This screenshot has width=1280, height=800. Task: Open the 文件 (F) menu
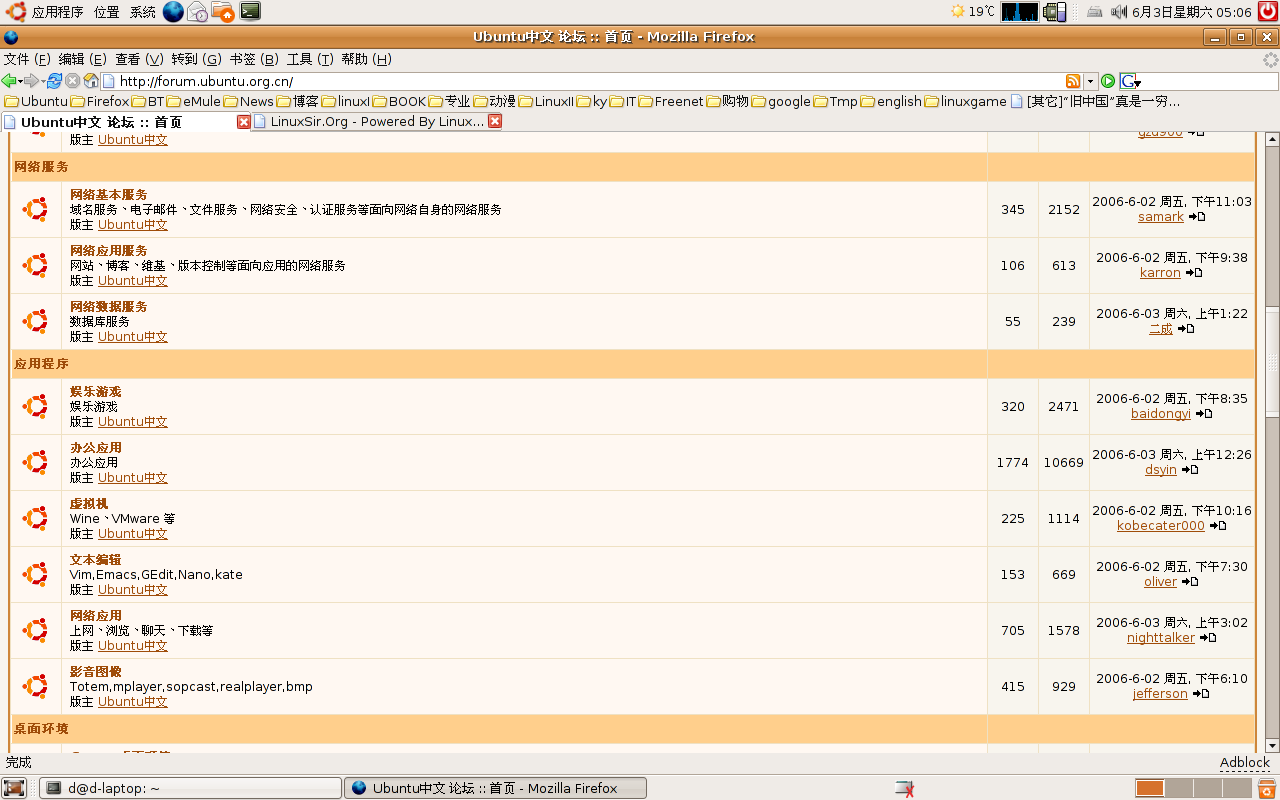click(x=27, y=59)
